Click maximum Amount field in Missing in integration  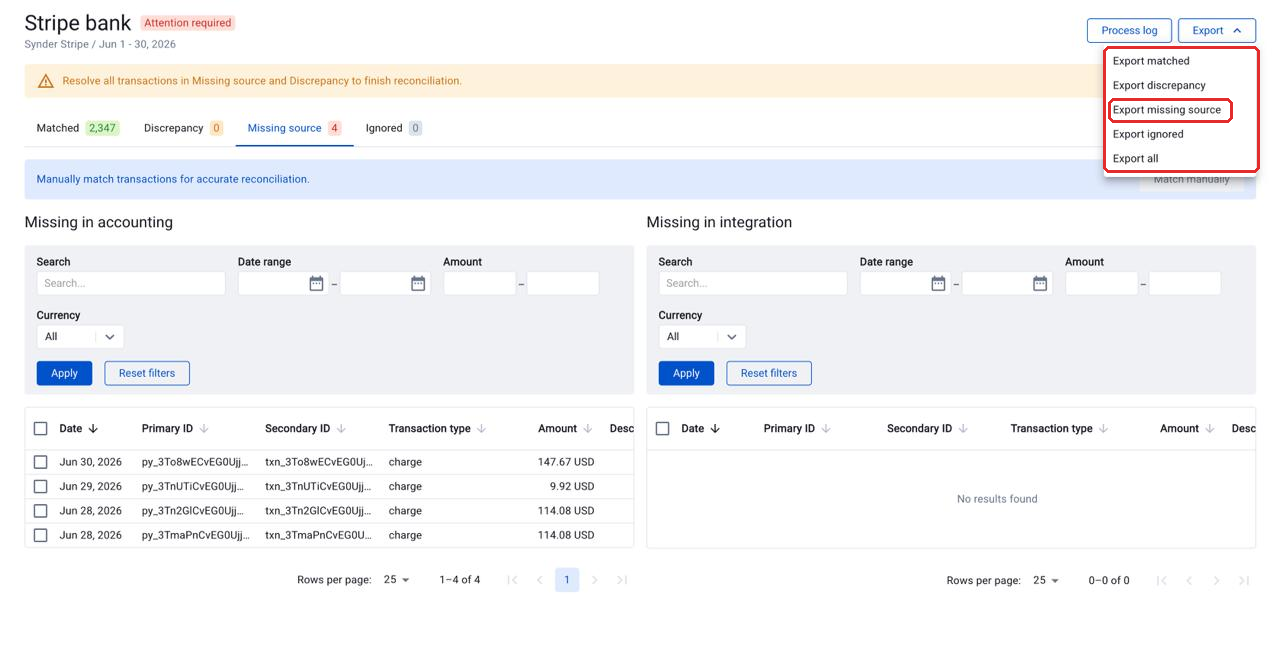pyautogui.click(x=1185, y=283)
